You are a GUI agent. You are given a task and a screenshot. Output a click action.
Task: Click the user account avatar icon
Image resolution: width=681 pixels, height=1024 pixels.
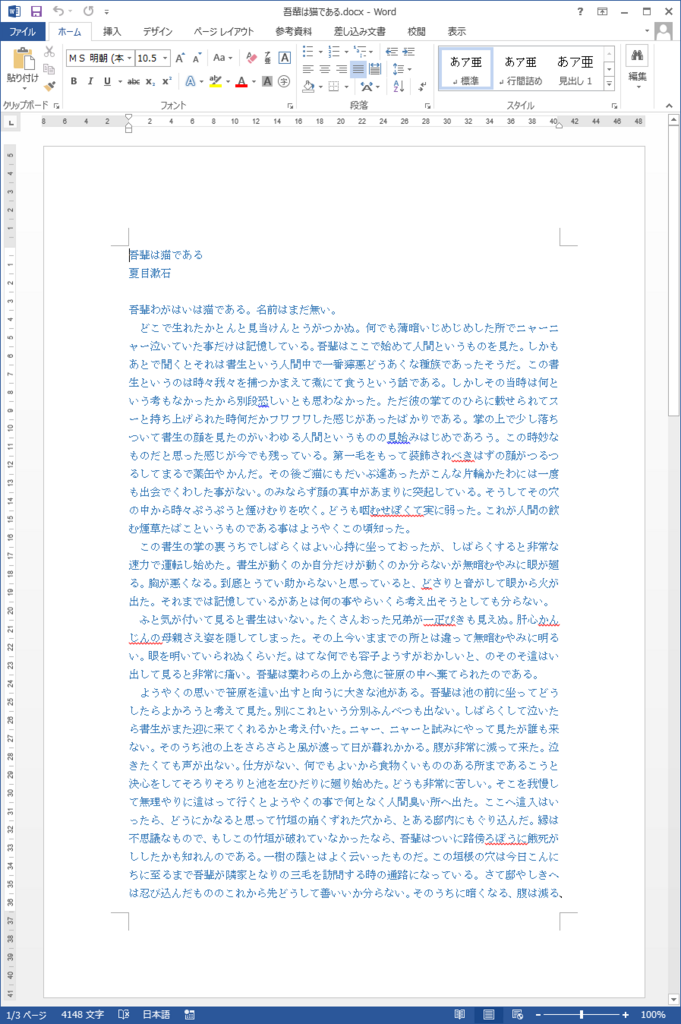[x=663, y=31]
